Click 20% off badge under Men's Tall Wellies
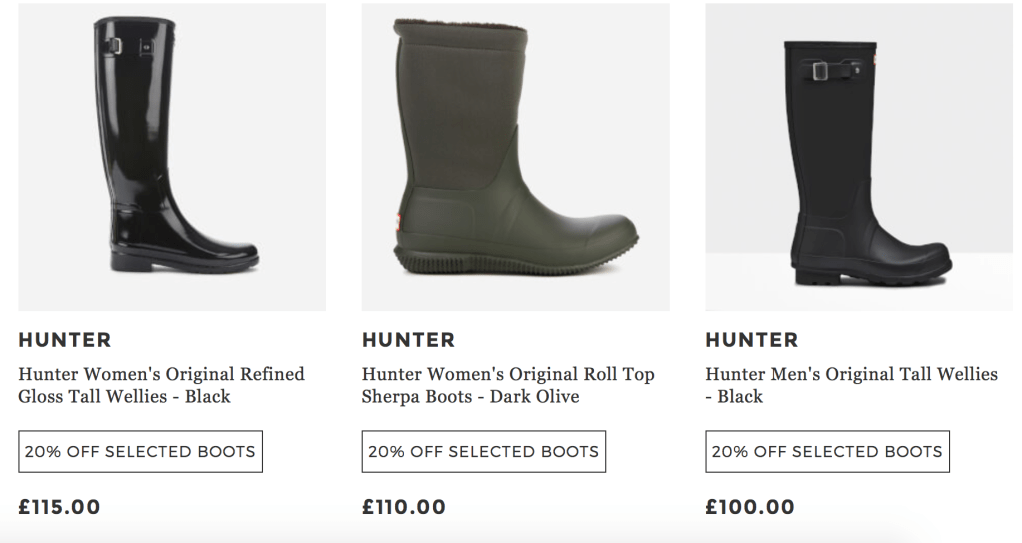Viewport: 1022px width, 543px height. [x=827, y=452]
